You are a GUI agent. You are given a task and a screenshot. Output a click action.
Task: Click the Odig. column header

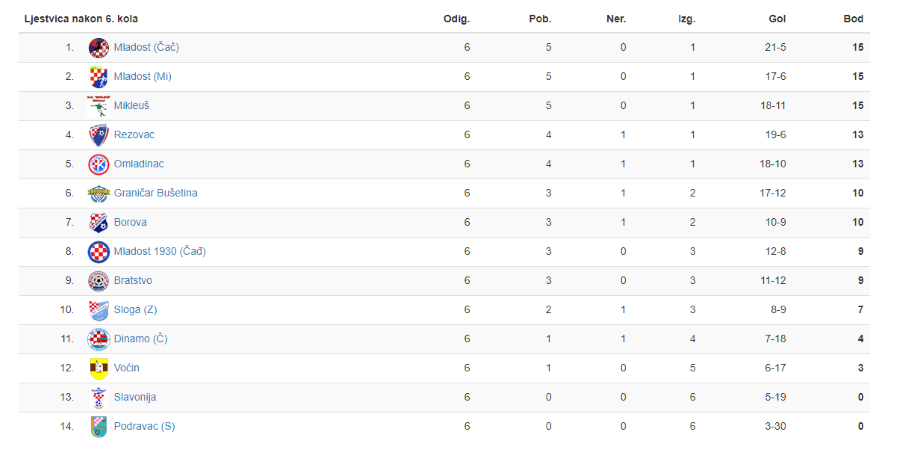(x=457, y=19)
